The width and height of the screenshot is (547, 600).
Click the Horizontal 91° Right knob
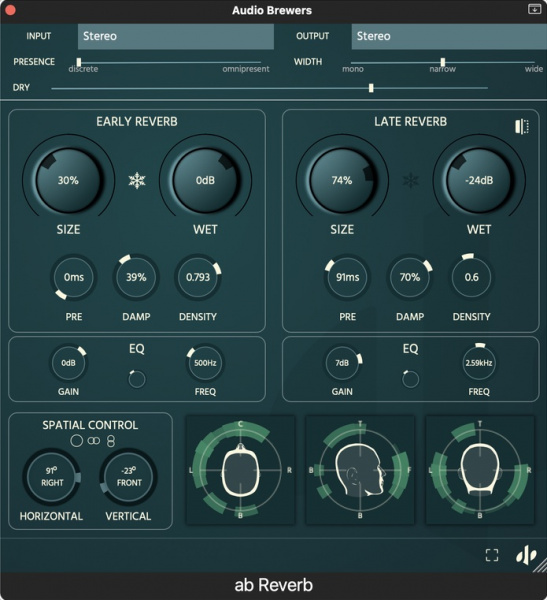tap(52, 477)
